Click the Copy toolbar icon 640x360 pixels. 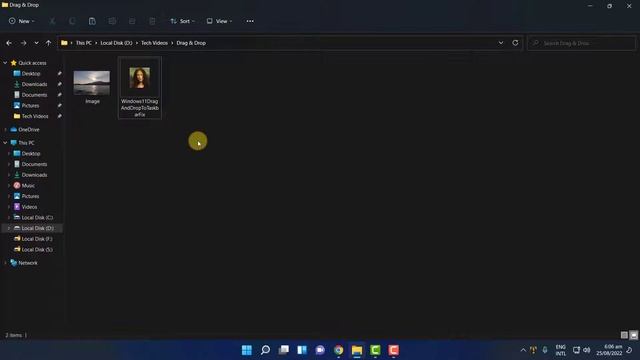(72, 21)
